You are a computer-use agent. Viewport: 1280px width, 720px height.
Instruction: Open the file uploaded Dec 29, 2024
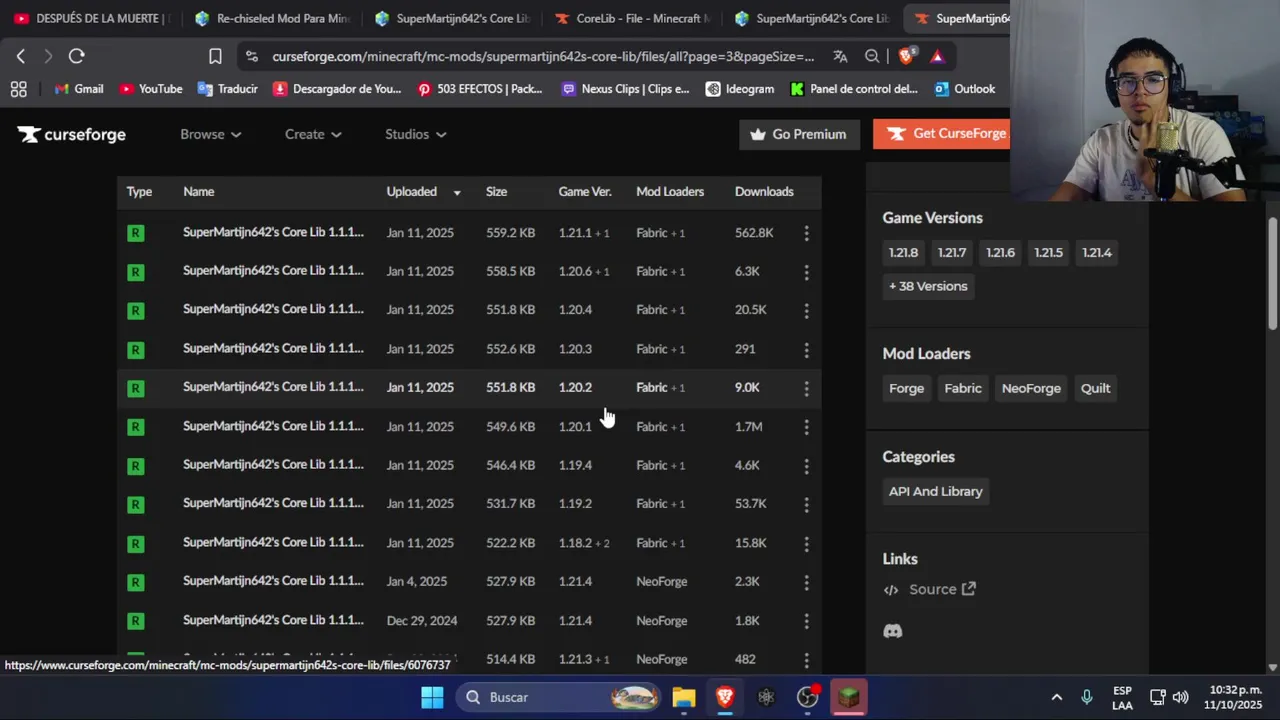click(x=469, y=621)
